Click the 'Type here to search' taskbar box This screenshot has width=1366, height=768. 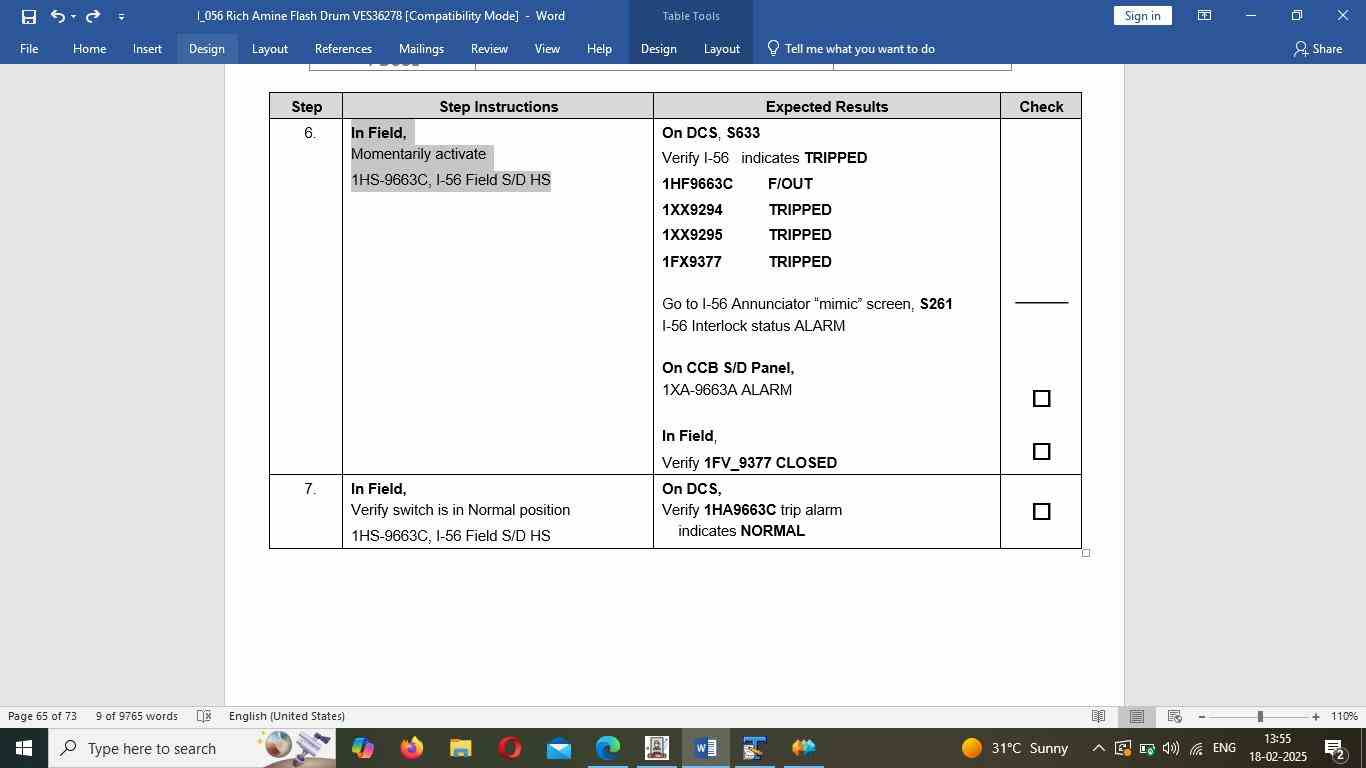point(190,748)
